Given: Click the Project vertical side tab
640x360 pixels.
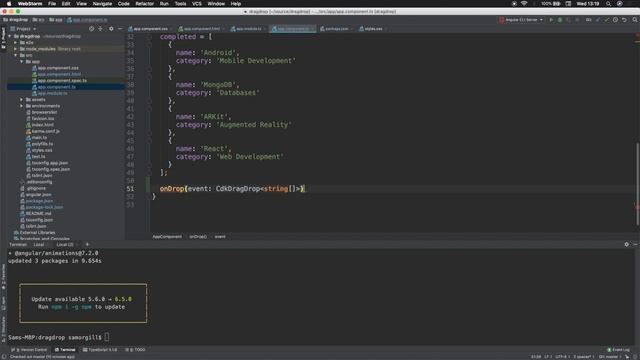Looking at the screenshot, I should 3,38.
